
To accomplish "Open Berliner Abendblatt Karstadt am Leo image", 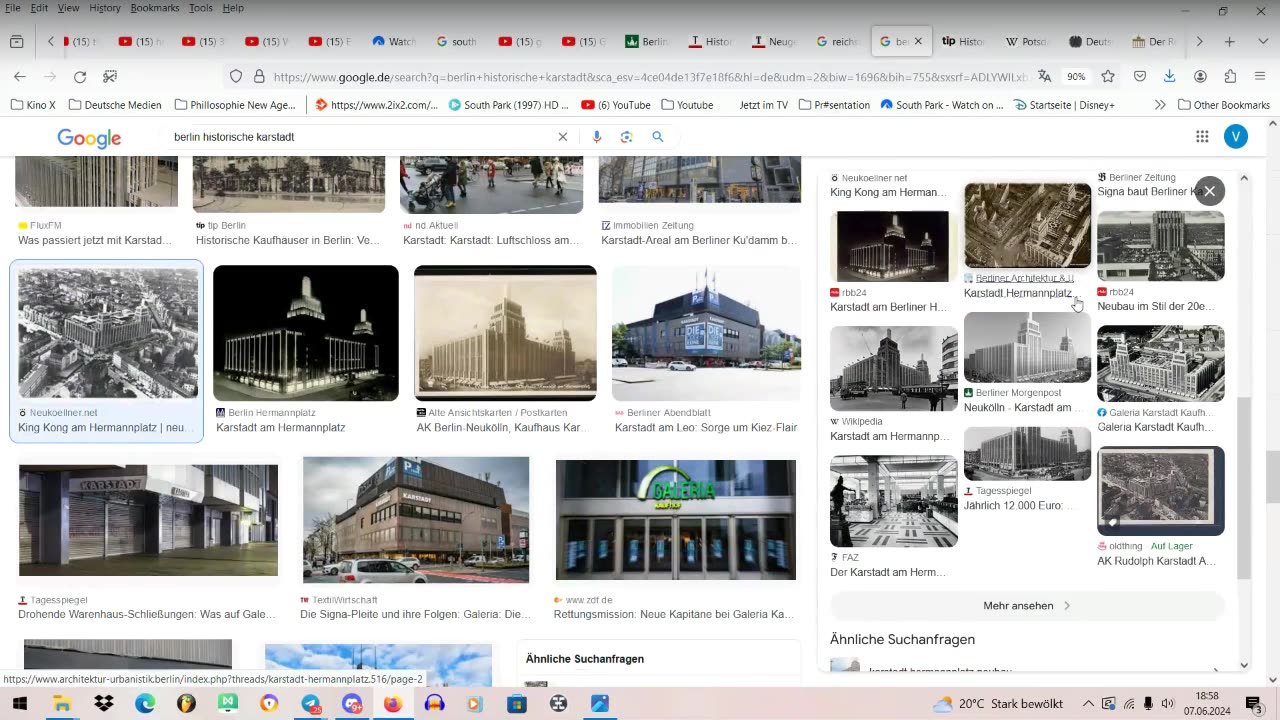I will coord(706,333).
